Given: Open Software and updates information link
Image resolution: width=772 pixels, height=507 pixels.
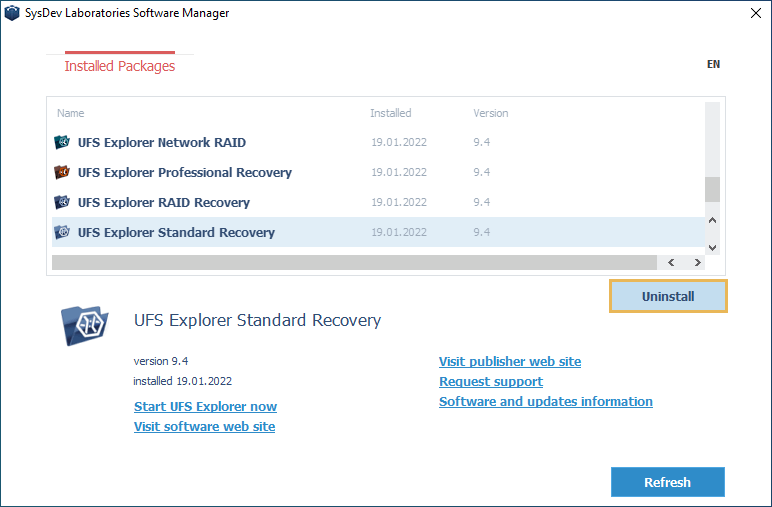Looking at the screenshot, I should click(545, 401).
